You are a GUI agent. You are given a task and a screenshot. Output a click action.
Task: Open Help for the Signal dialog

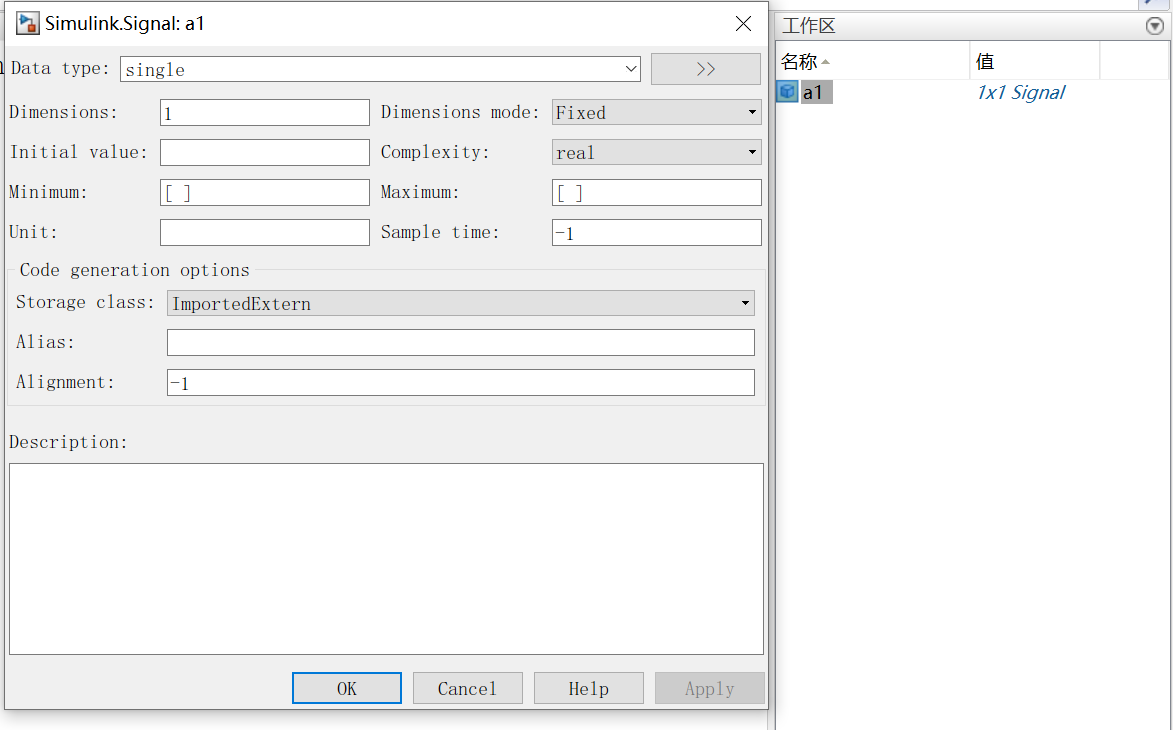tap(589, 688)
